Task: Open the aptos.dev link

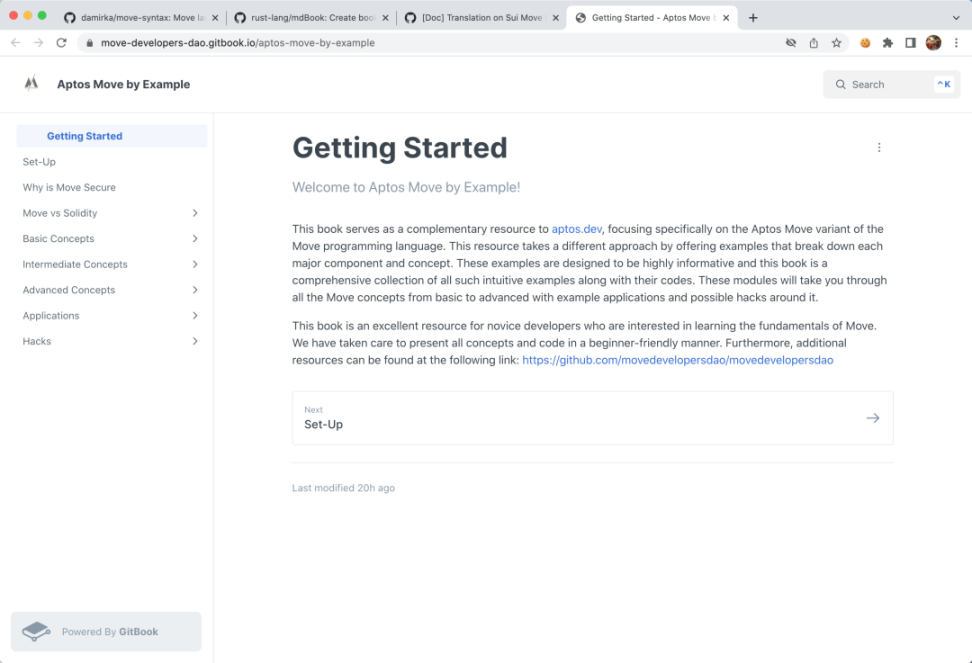Action: [577, 229]
